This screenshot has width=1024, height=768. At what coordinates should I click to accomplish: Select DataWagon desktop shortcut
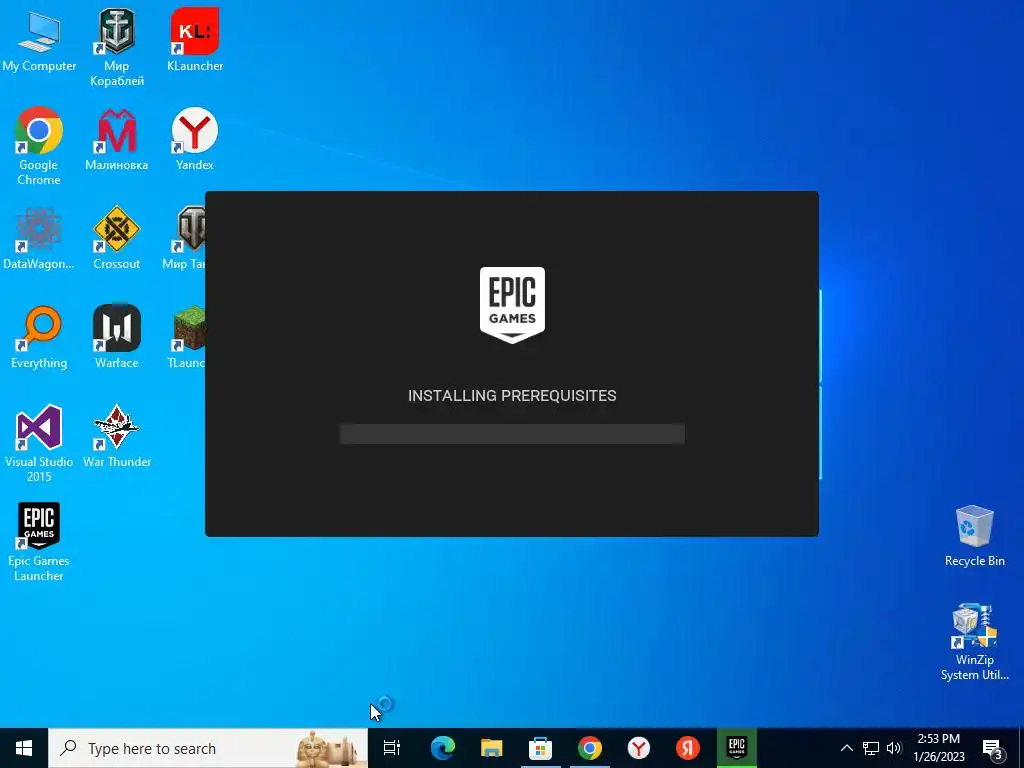pos(39,238)
